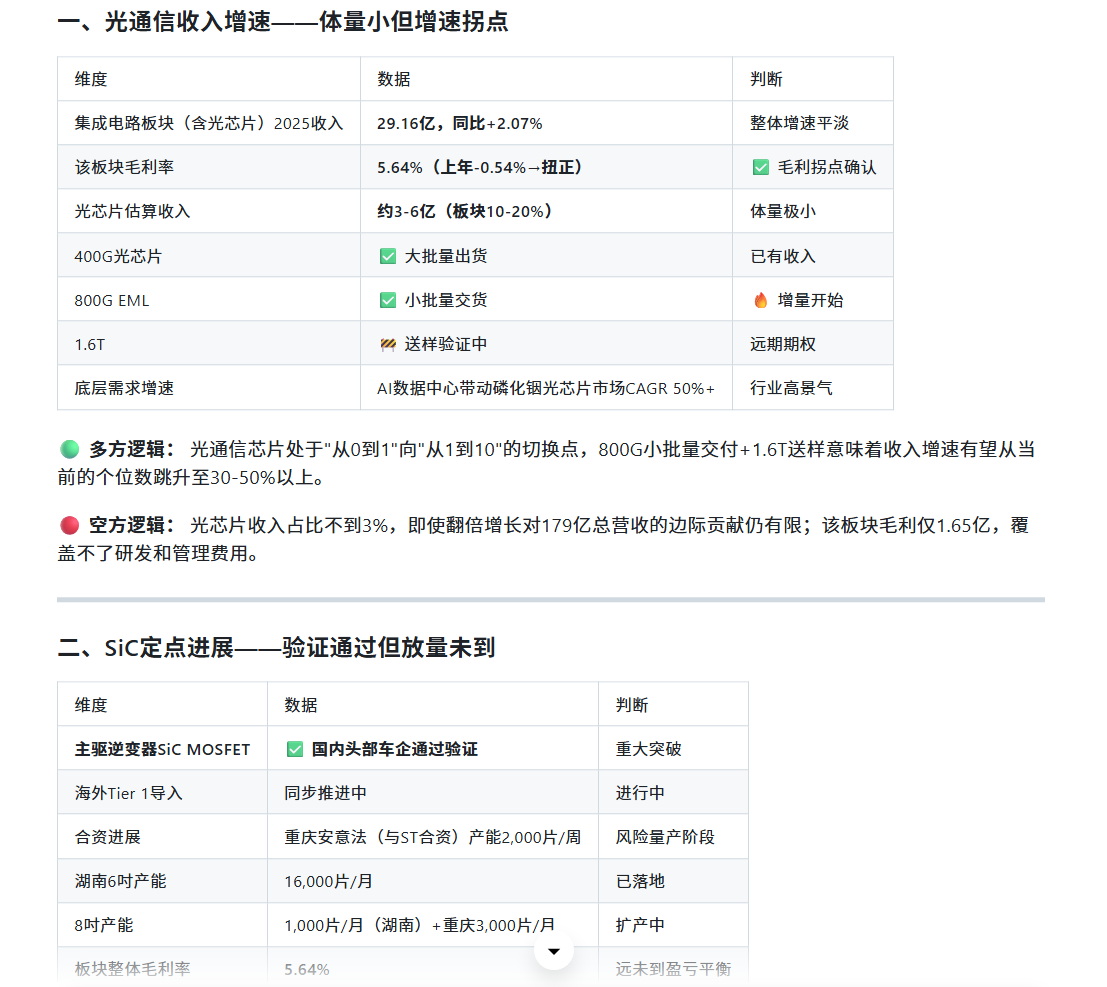
Task: Click cell 16,000片/月
Action: [x=433, y=881]
